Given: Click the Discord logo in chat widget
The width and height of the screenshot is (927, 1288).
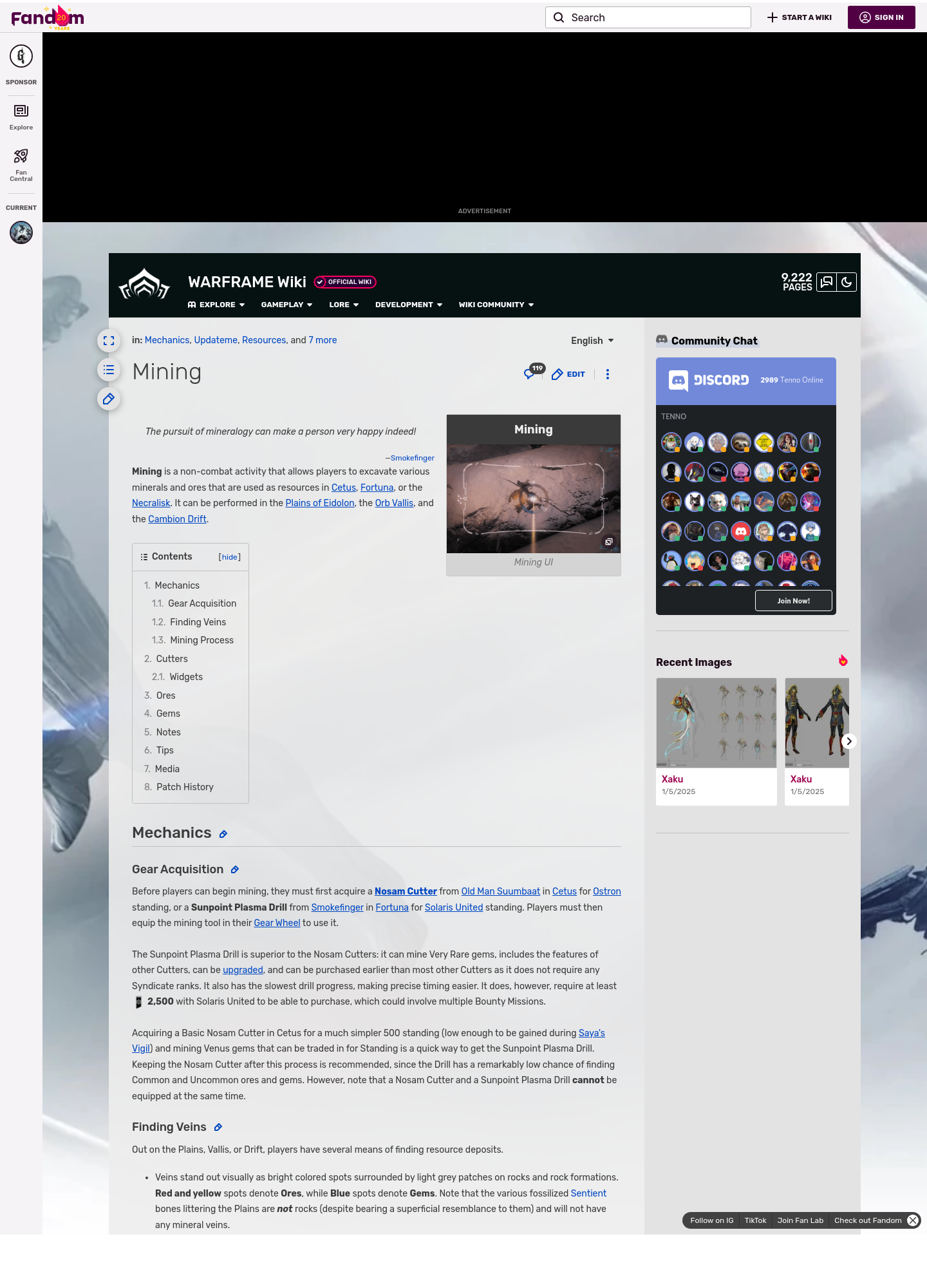Looking at the screenshot, I should point(709,381).
